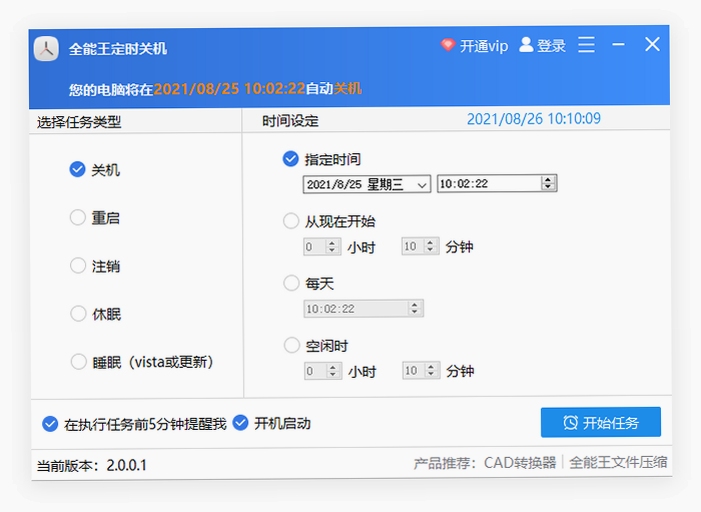Image resolution: width=701 pixels, height=512 pixels.
Task: Click the 从现在开始 hours spinner
Action: coord(332,246)
